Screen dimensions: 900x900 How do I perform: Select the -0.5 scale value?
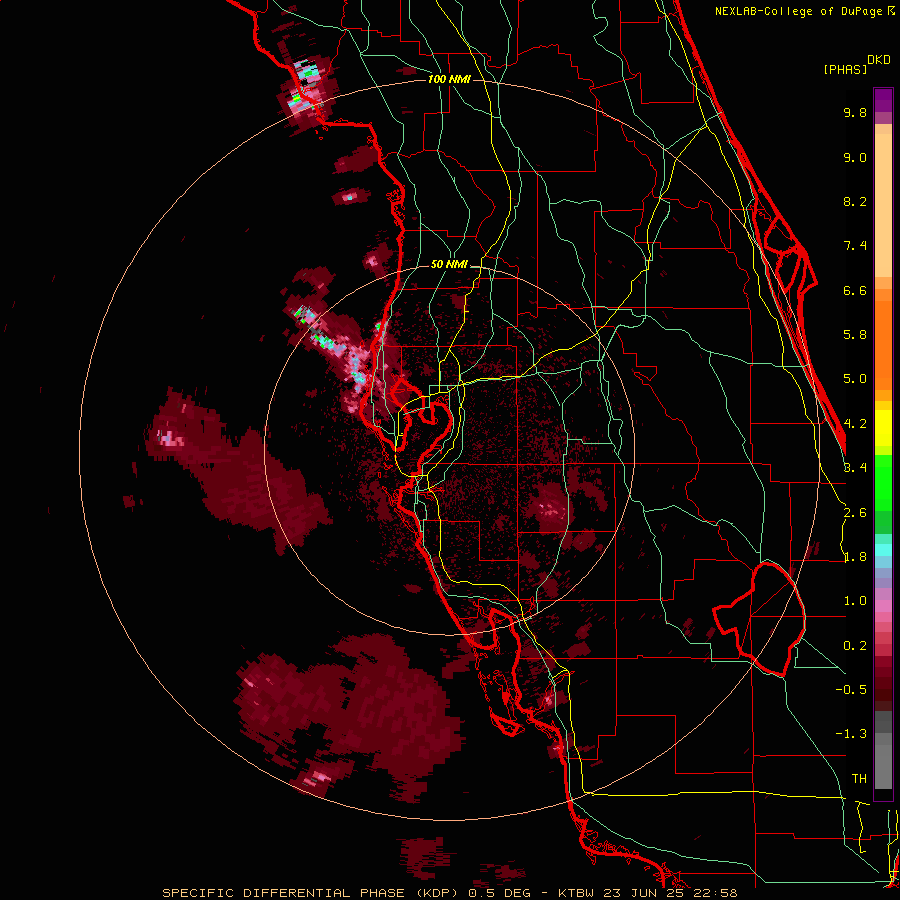tap(851, 690)
